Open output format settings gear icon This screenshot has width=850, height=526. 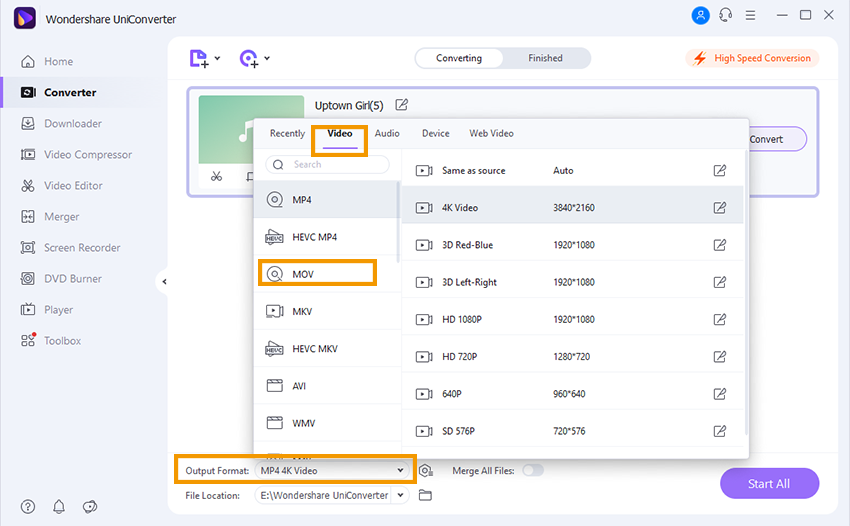(x=426, y=471)
